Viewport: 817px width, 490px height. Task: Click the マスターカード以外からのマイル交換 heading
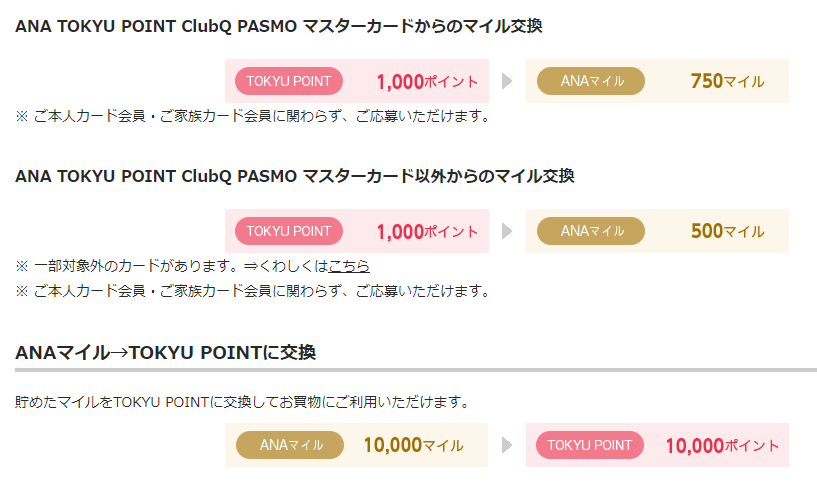click(294, 176)
